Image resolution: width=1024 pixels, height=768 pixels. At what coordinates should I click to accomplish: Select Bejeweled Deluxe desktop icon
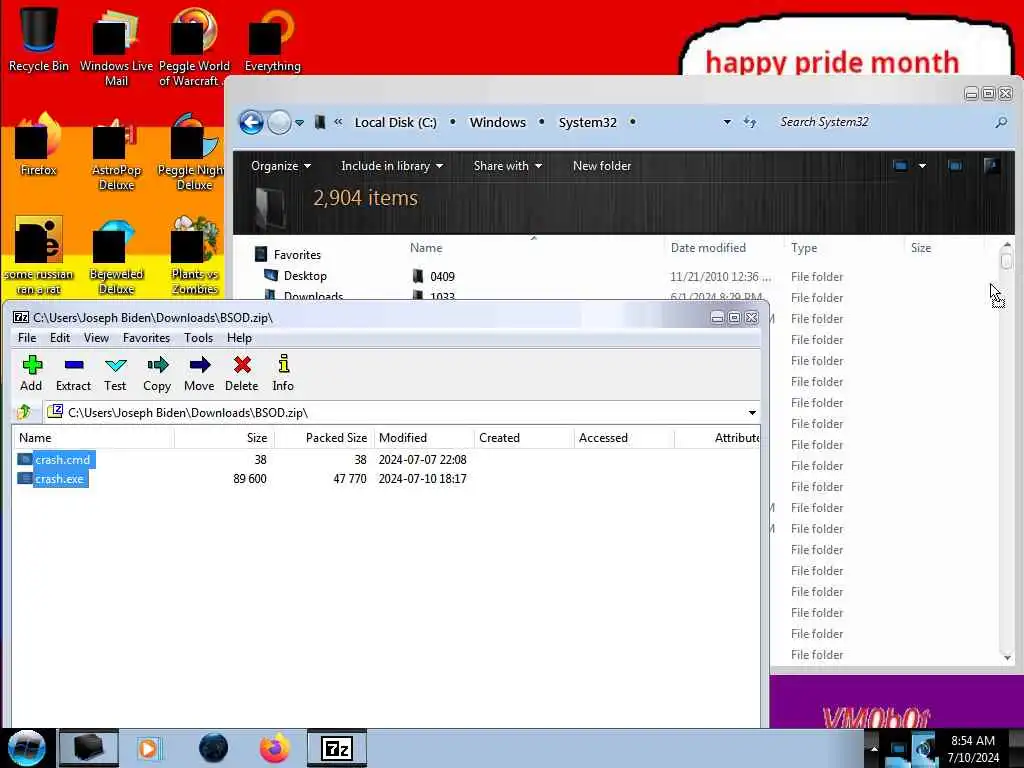coord(116,256)
